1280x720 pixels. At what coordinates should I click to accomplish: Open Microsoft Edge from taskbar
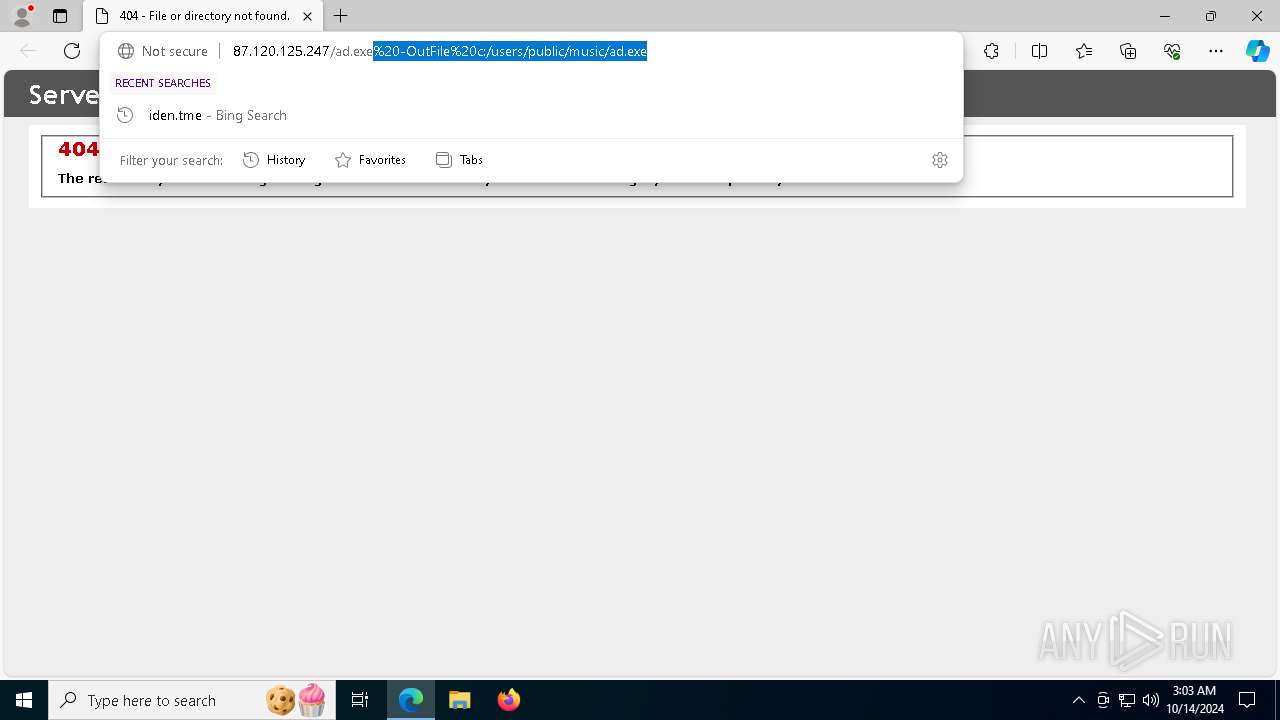tap(411, 700)
